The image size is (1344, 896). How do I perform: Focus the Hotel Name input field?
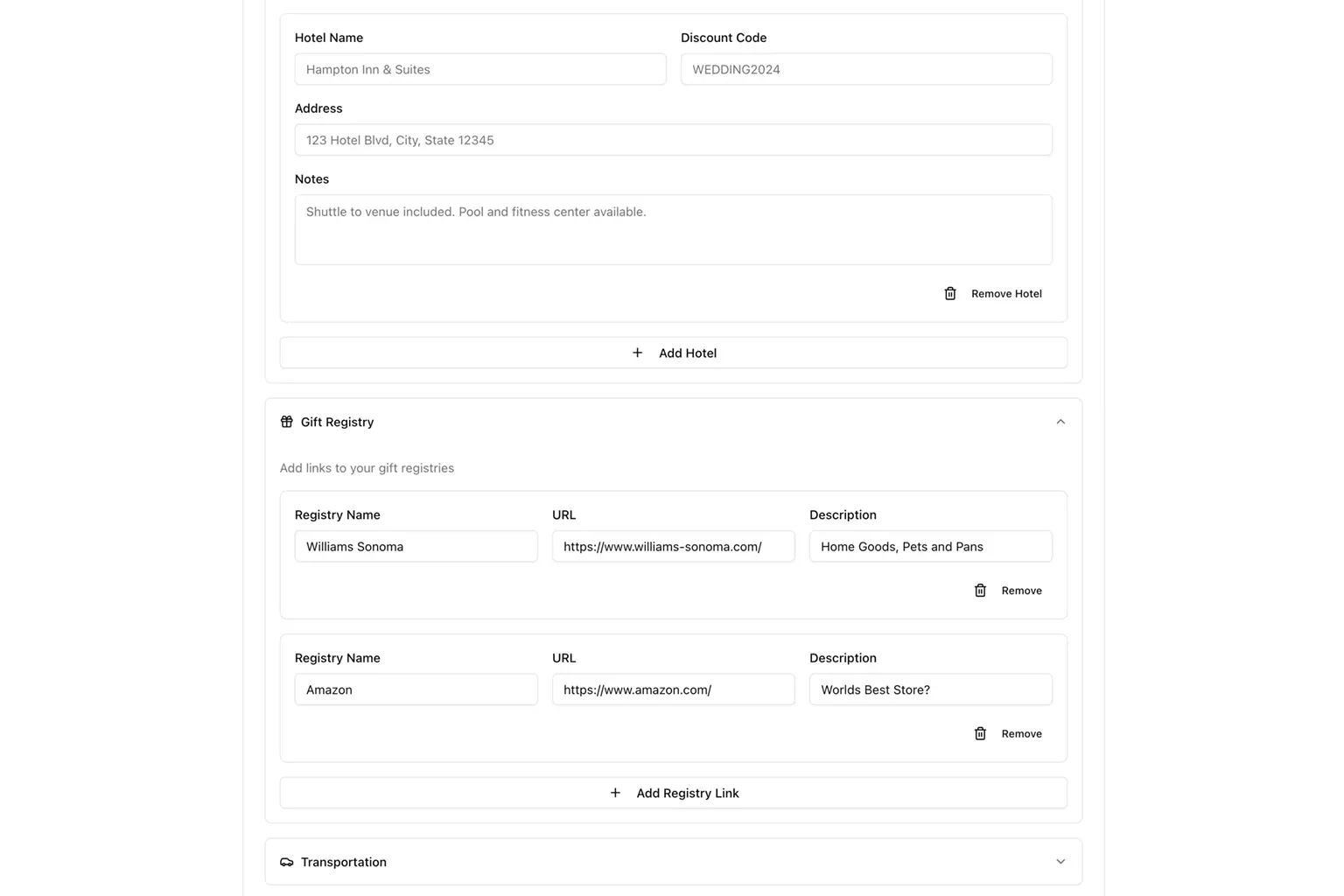tap(480, 69)
